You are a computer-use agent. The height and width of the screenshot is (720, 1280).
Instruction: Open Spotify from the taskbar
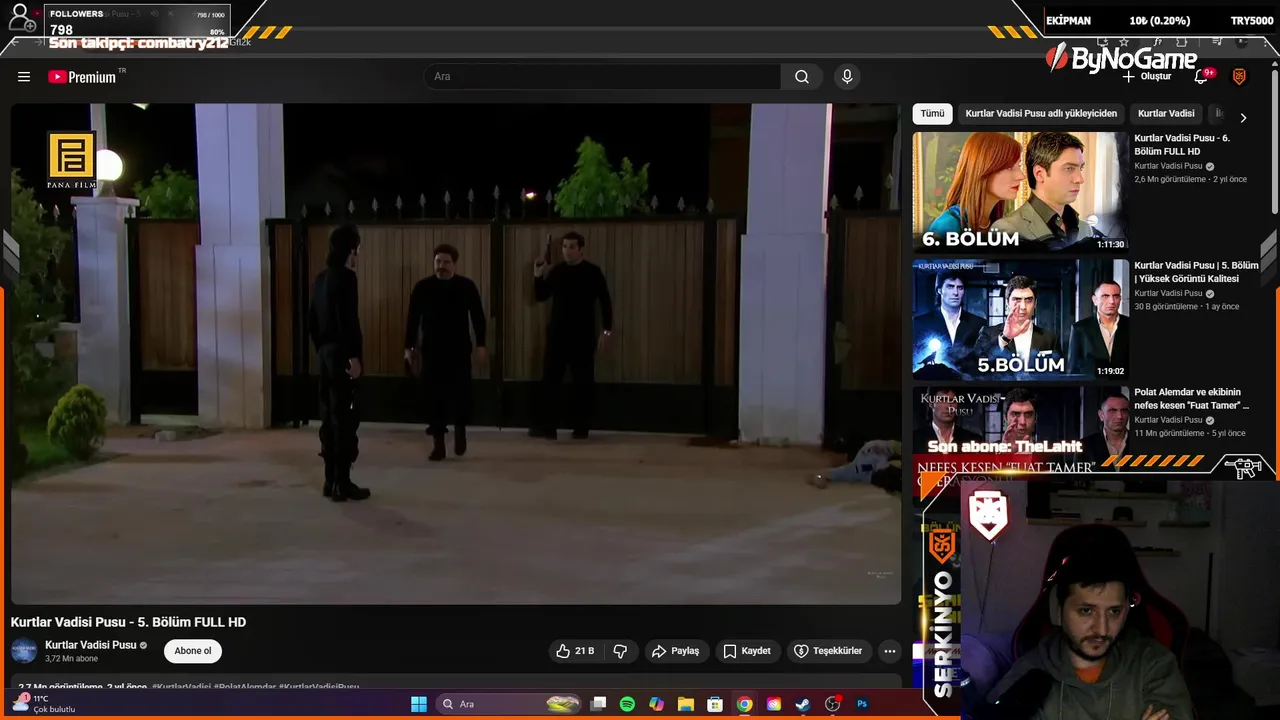[627, 704]
